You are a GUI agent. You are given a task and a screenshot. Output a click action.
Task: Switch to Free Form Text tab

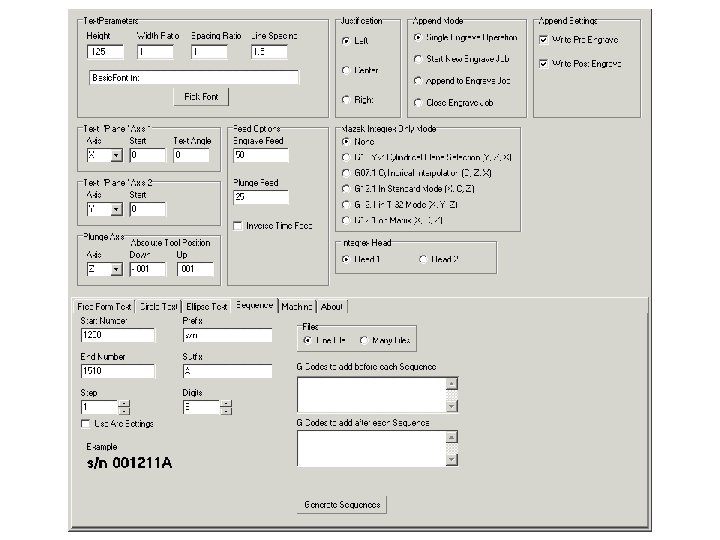click(104, 307)
